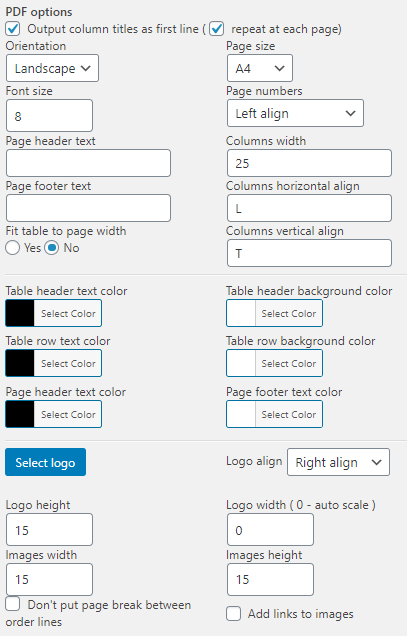
Task: Select Yes for Fit table to page width
Action: click(x=13, y=248)
